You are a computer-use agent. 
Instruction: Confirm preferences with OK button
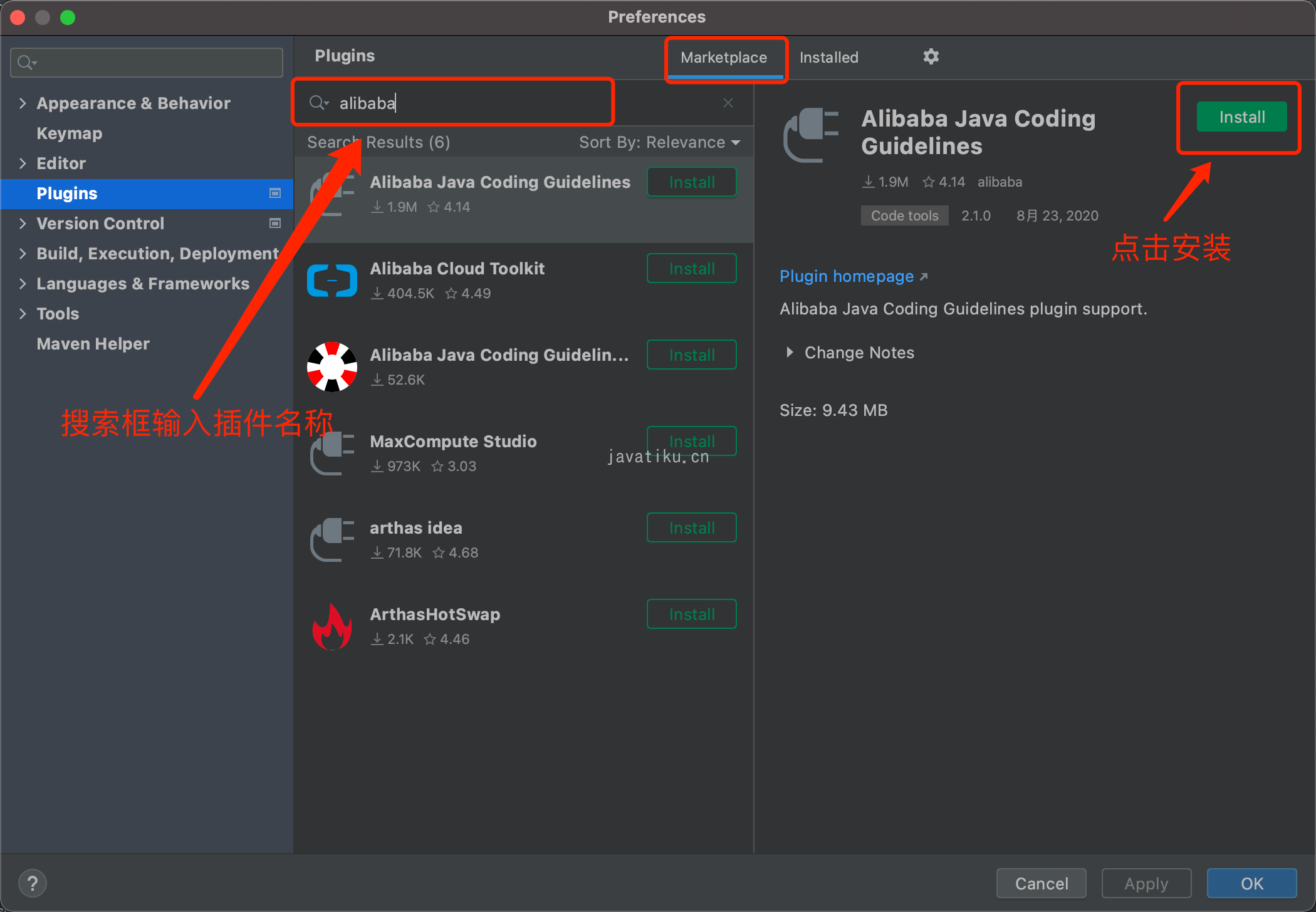pyautogui.click(x=1251, y=883)
